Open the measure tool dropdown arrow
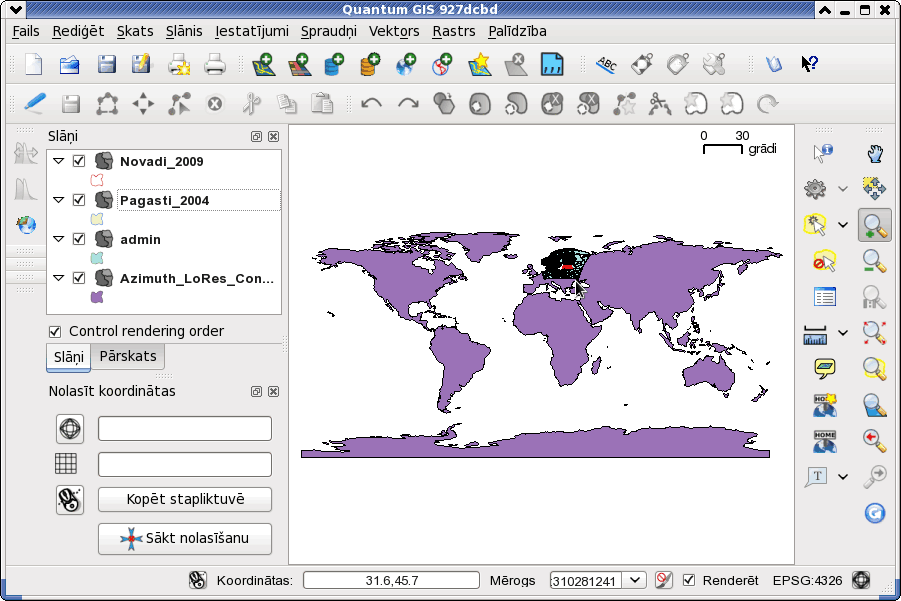 click(843, 333)
